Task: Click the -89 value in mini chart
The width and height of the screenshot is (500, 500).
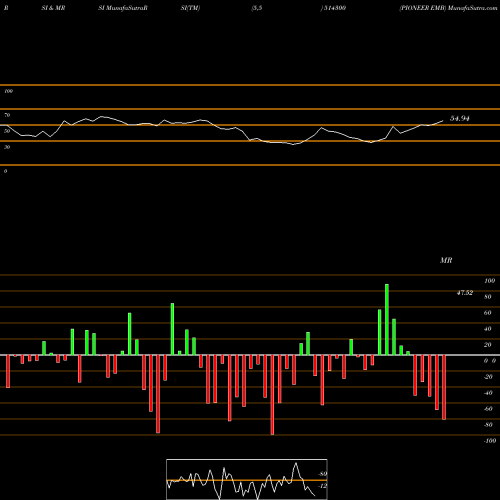Action: [323, 474]
